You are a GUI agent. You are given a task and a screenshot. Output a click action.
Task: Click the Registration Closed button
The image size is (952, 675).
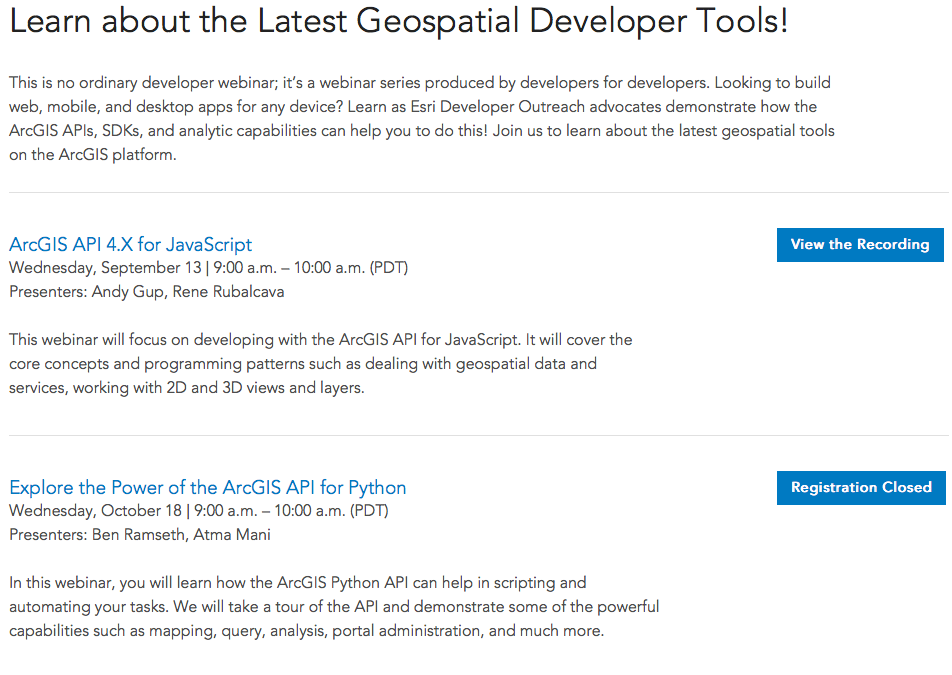[861, 487]
